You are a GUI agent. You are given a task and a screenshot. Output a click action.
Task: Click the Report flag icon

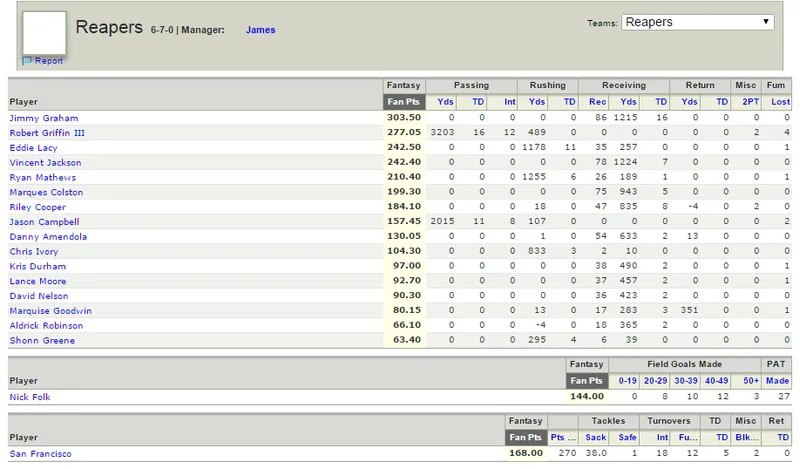27,61
